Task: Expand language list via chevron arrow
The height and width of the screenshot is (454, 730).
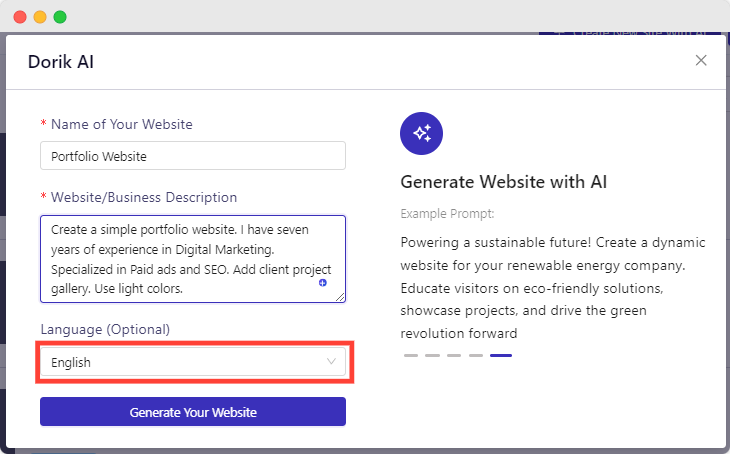Action: (x=331, y=362)
